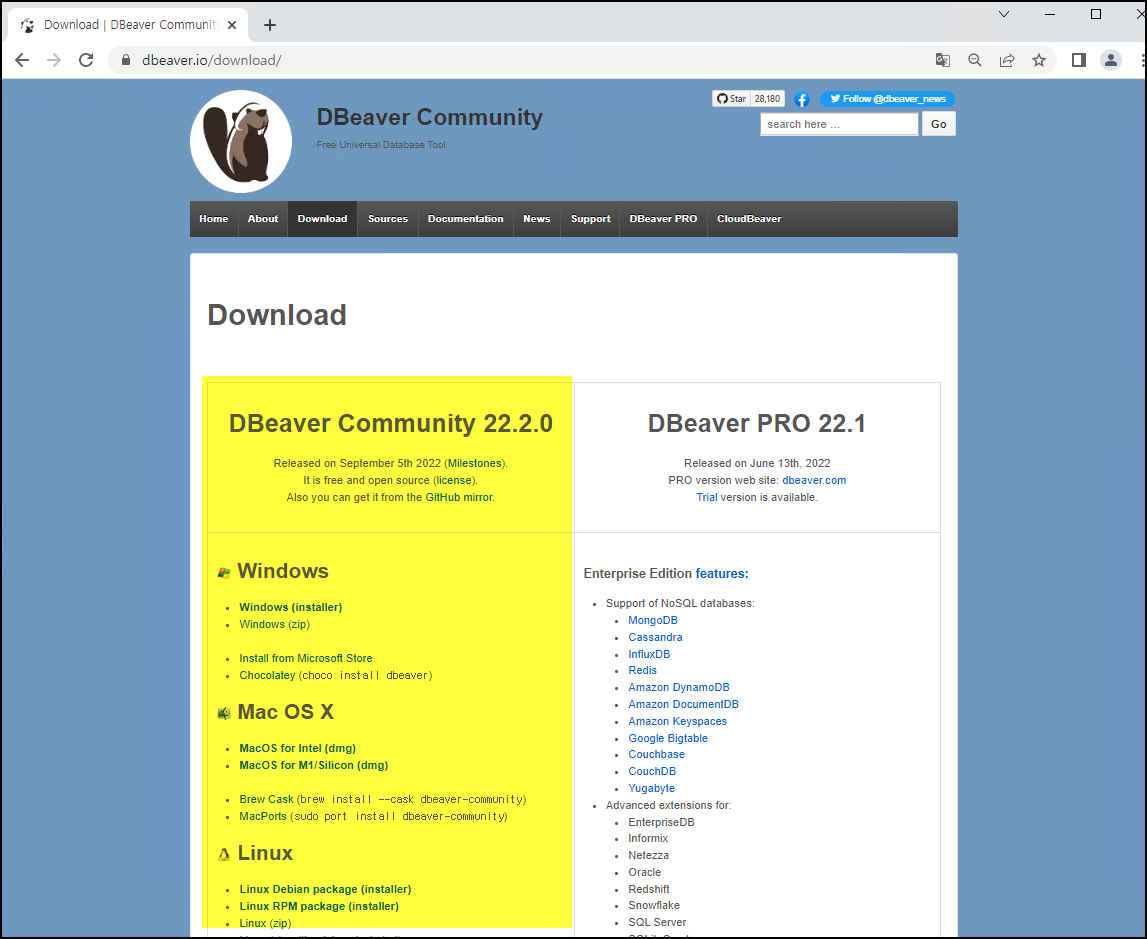
Task: Open the Support menu item
Action: (x=590, y=219)
